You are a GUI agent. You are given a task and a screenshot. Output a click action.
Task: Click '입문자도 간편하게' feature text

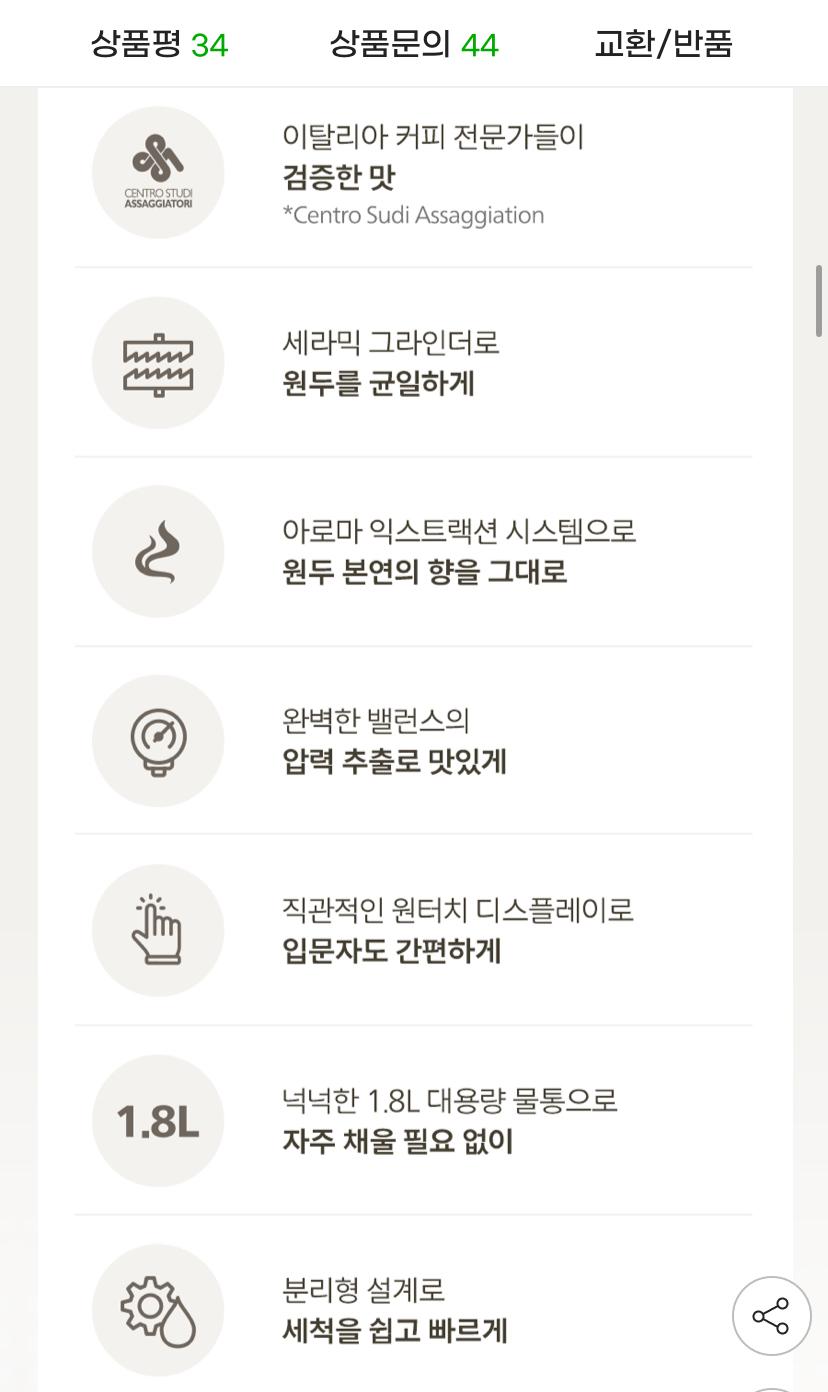[x=391, y=951]
